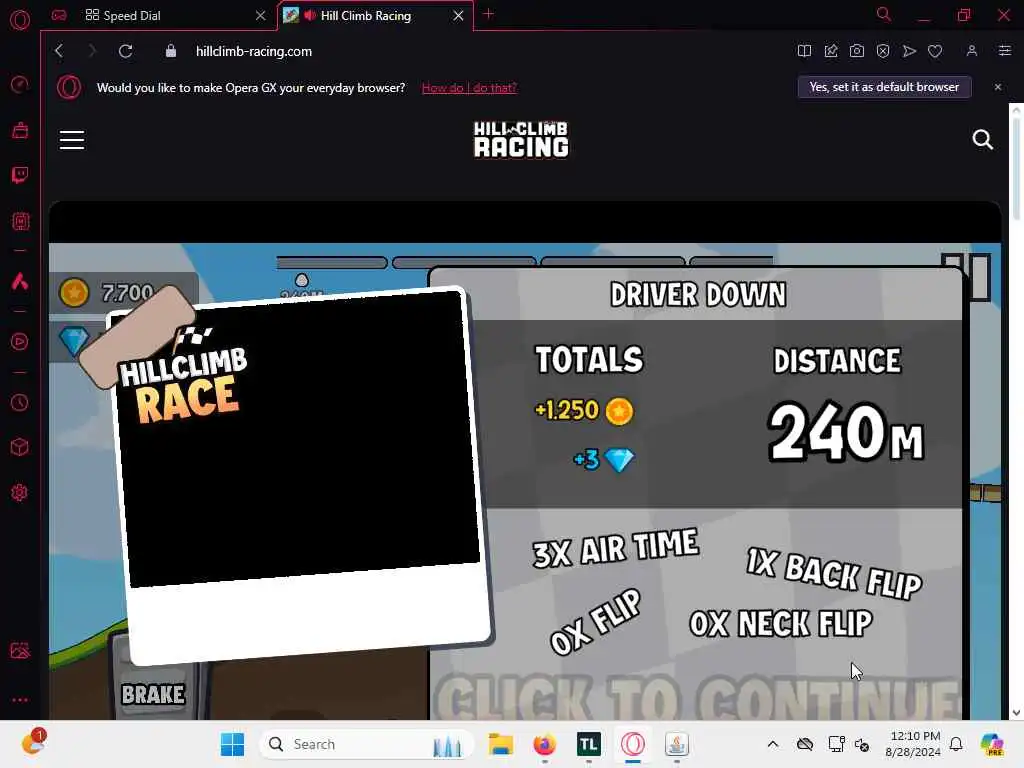Open ad blocker shield icon
The width and height of the screenshot is (1024, 768).
coord(883,51)
